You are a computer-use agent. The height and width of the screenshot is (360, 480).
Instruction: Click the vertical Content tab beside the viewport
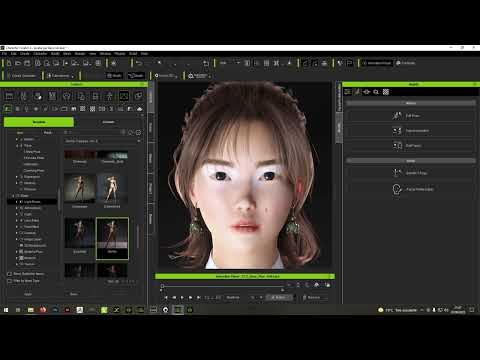point(151,98)
